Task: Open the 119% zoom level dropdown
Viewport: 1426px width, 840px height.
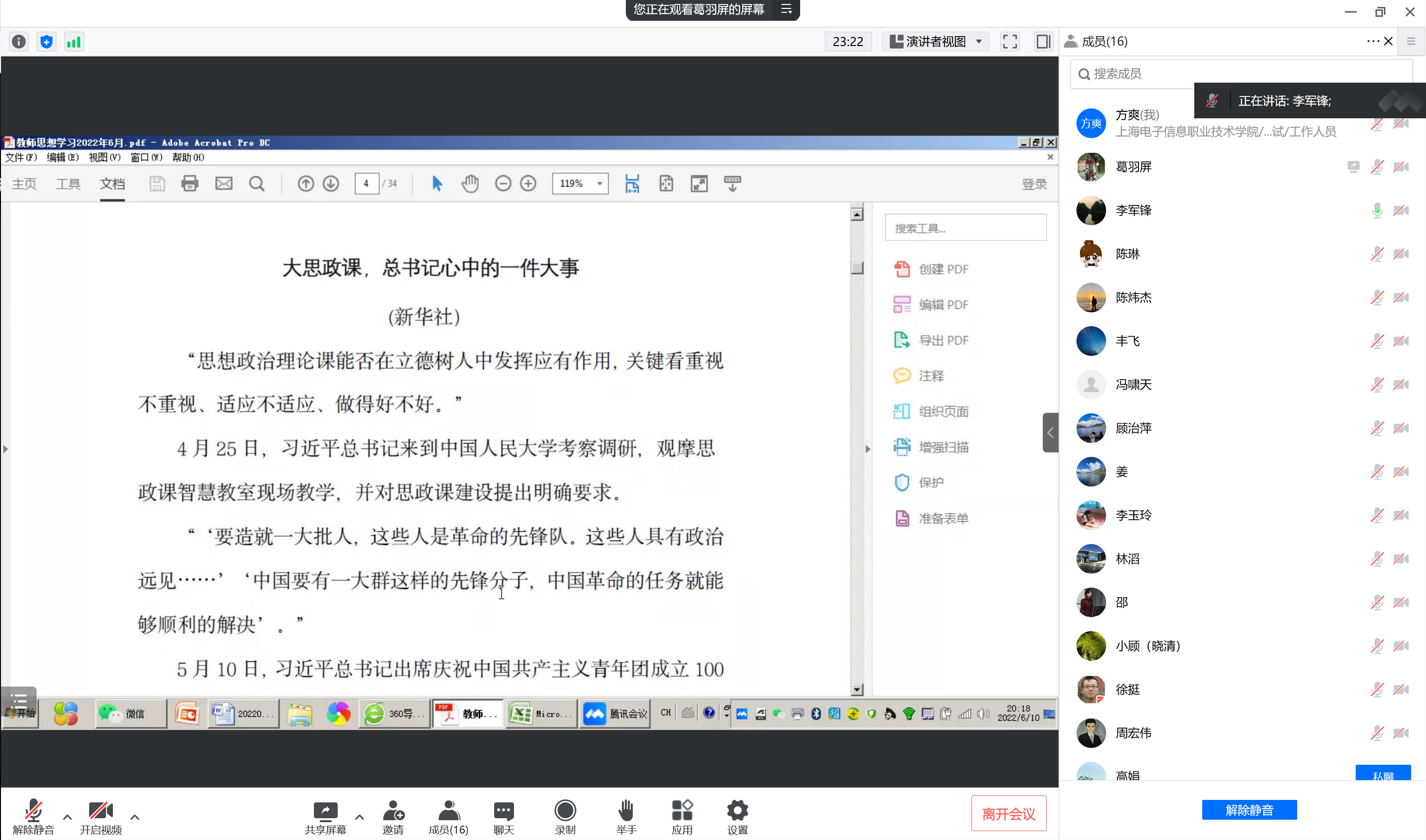Action: pos(580,184)
